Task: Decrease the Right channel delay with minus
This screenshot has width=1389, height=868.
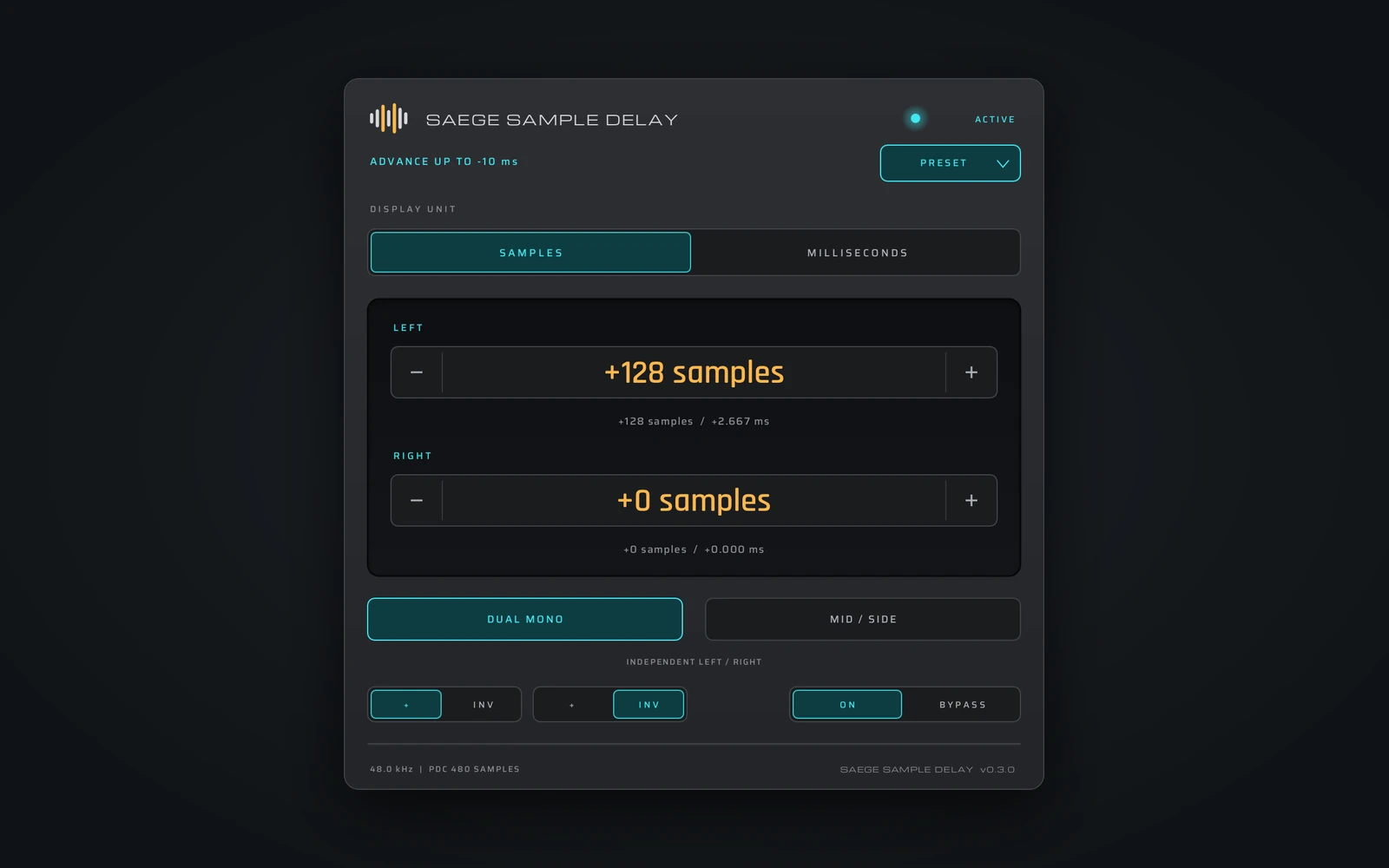Action: click(417, 501)
